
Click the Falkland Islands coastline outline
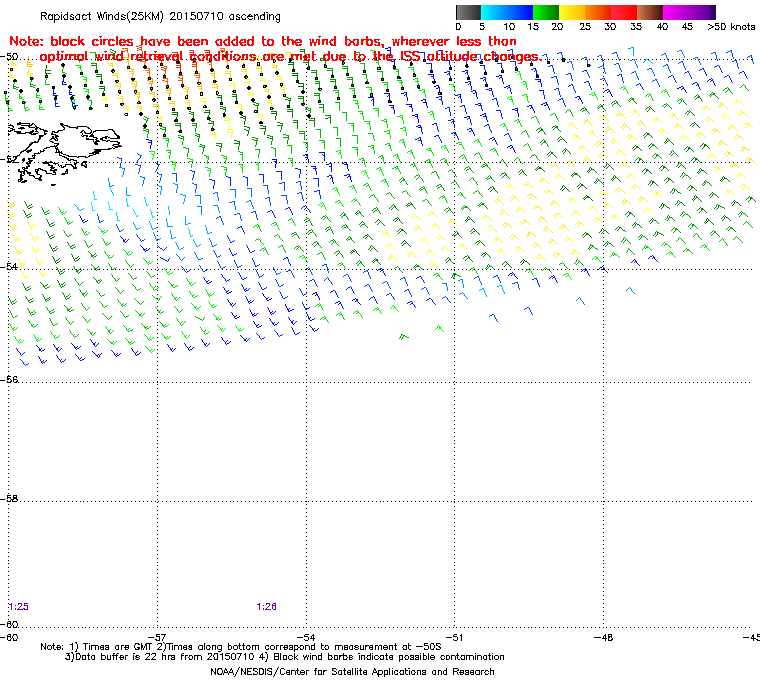[x=64, y=152]
